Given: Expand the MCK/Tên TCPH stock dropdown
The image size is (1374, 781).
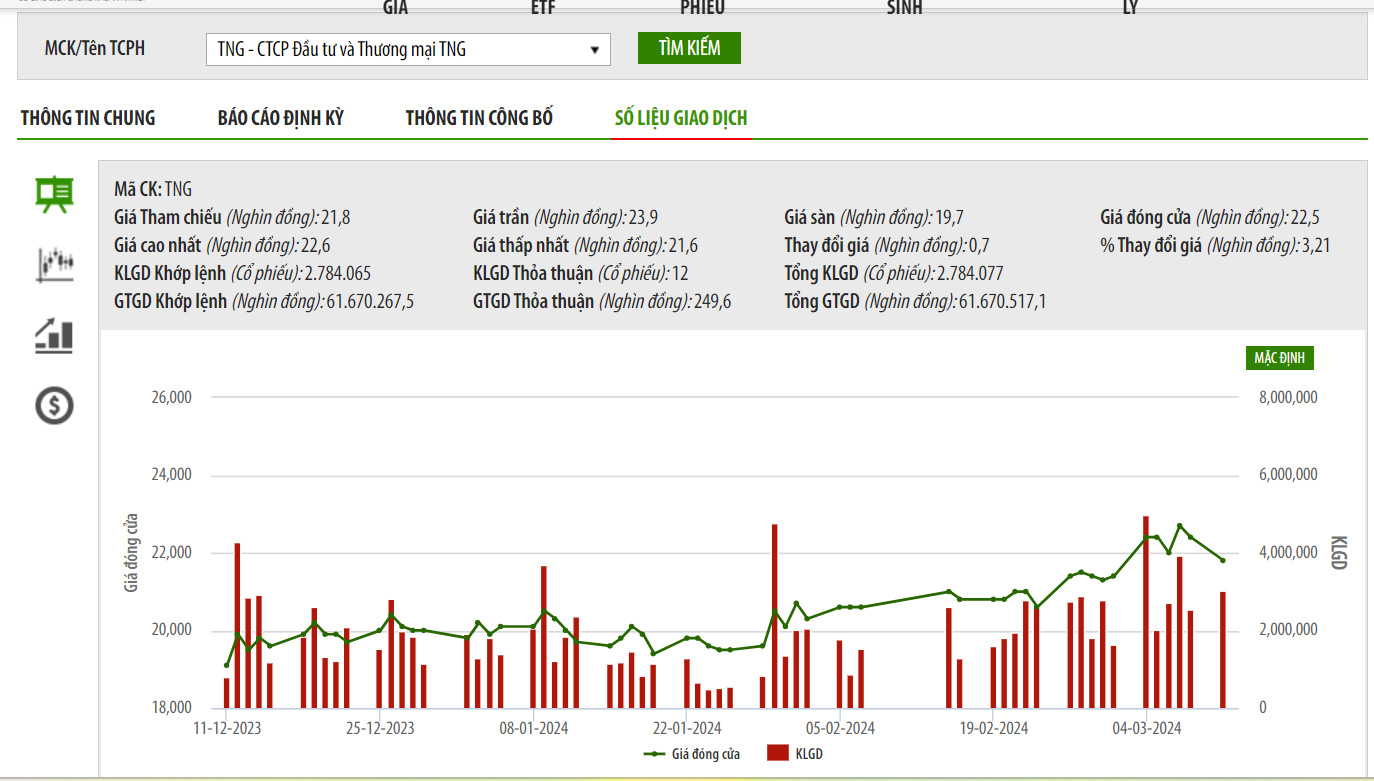Looking at the screenshot, I should pos(407,49).
